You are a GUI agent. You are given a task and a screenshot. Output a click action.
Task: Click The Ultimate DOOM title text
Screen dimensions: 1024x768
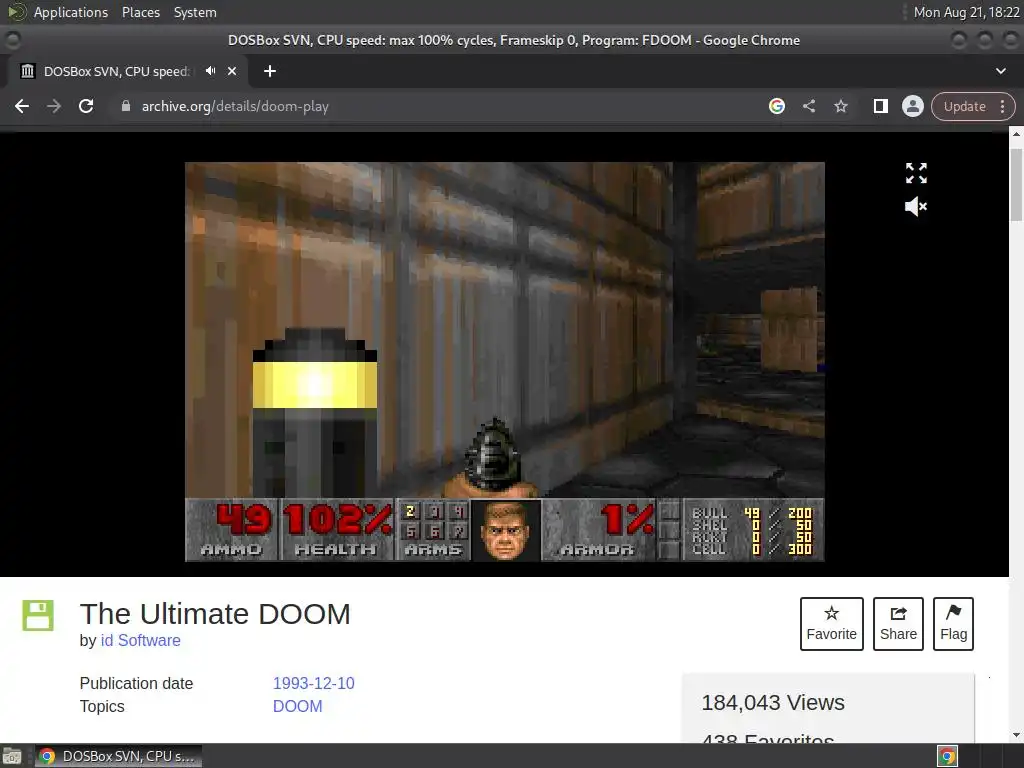pos(215,614)
